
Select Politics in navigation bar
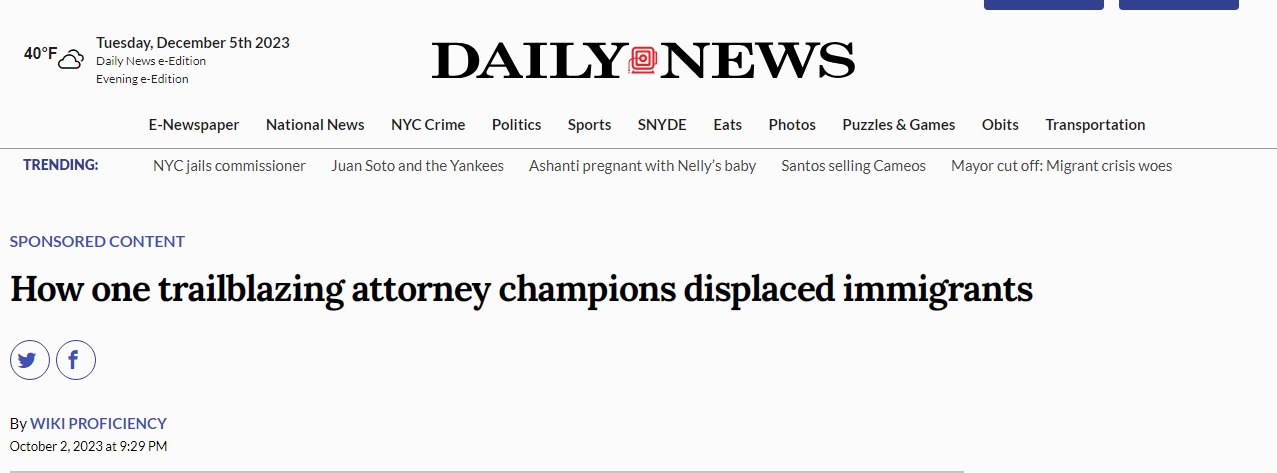[516, 125]
